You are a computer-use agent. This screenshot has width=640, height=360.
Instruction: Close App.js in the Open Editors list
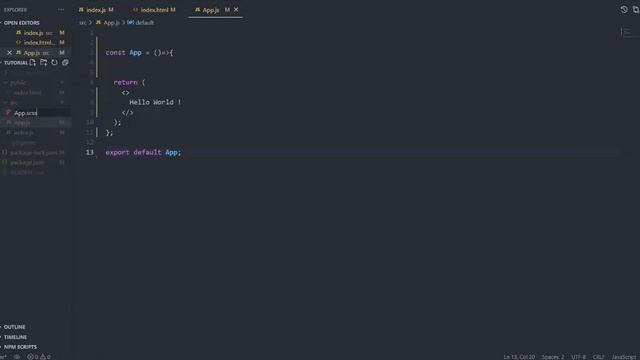9,53
